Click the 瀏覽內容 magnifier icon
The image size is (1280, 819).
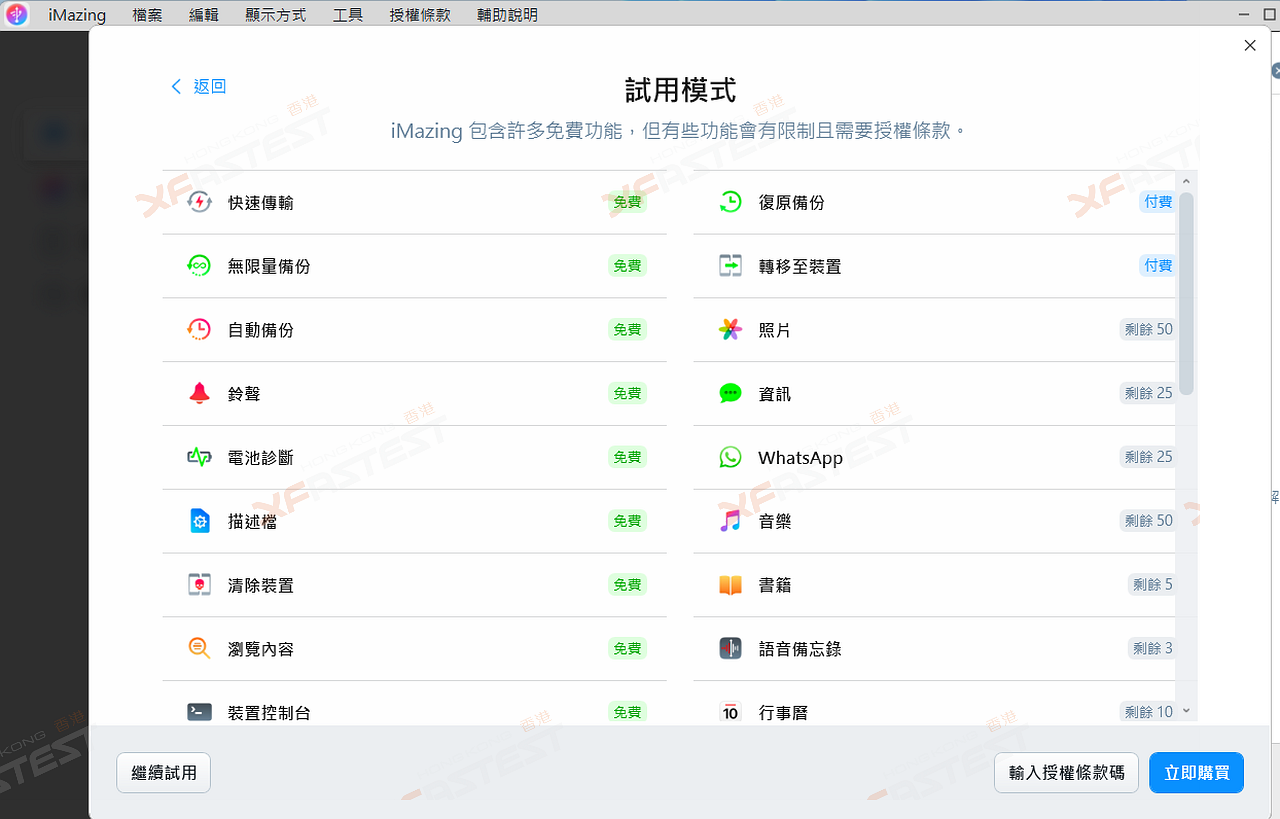[200, 648]
